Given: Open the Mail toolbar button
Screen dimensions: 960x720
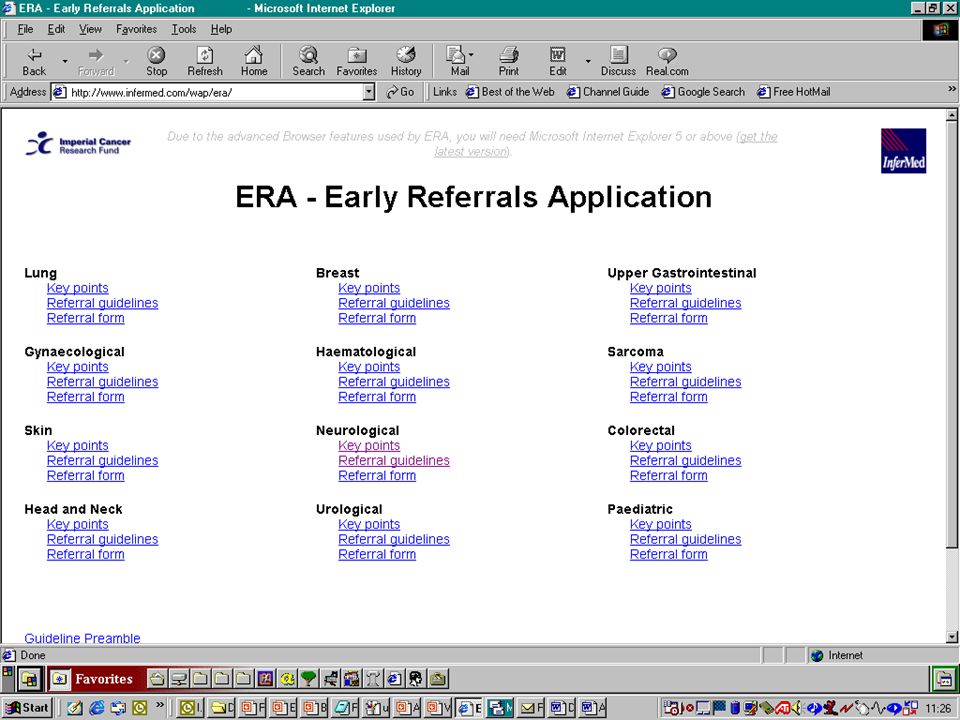Looking at the screenshot, I should (459, 61).
